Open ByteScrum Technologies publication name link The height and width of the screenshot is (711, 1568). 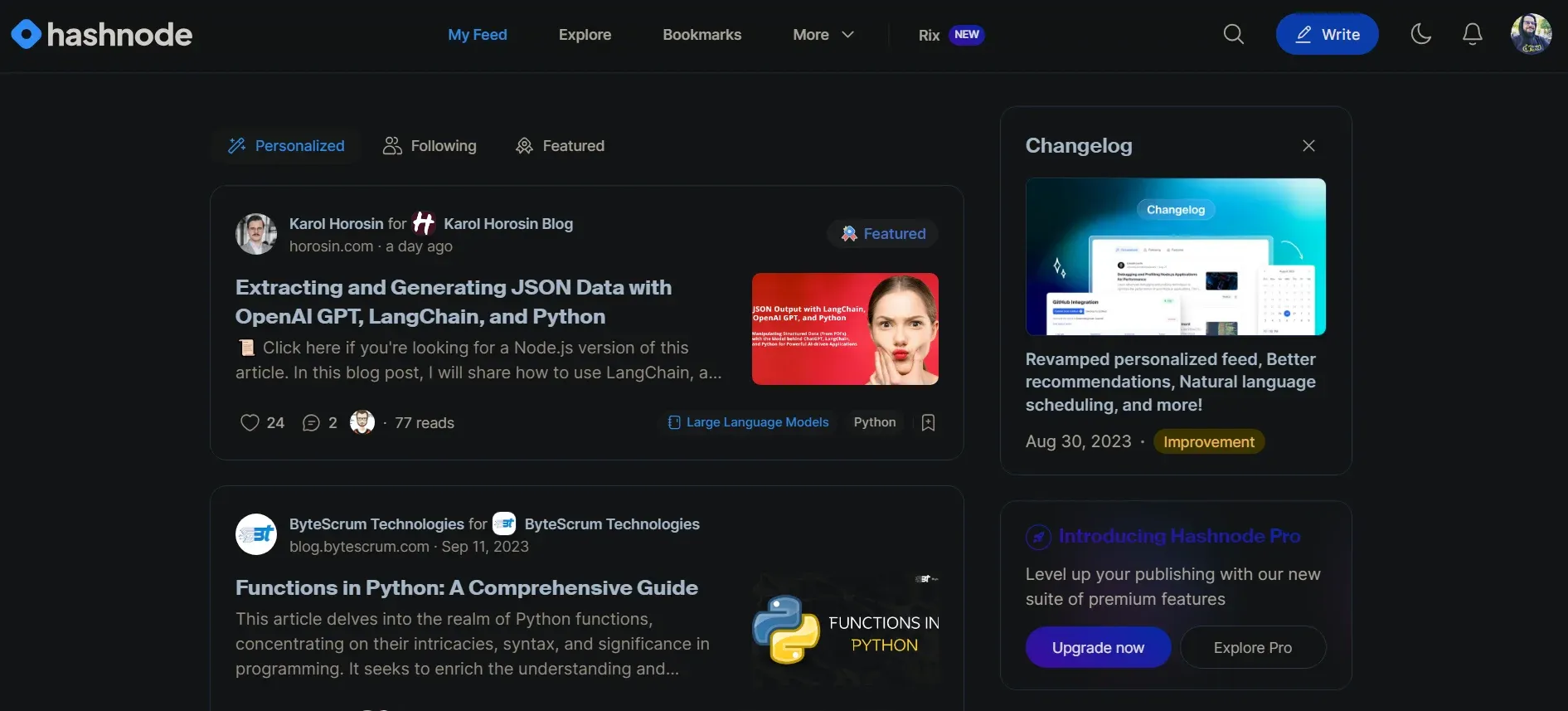(612, 524)
